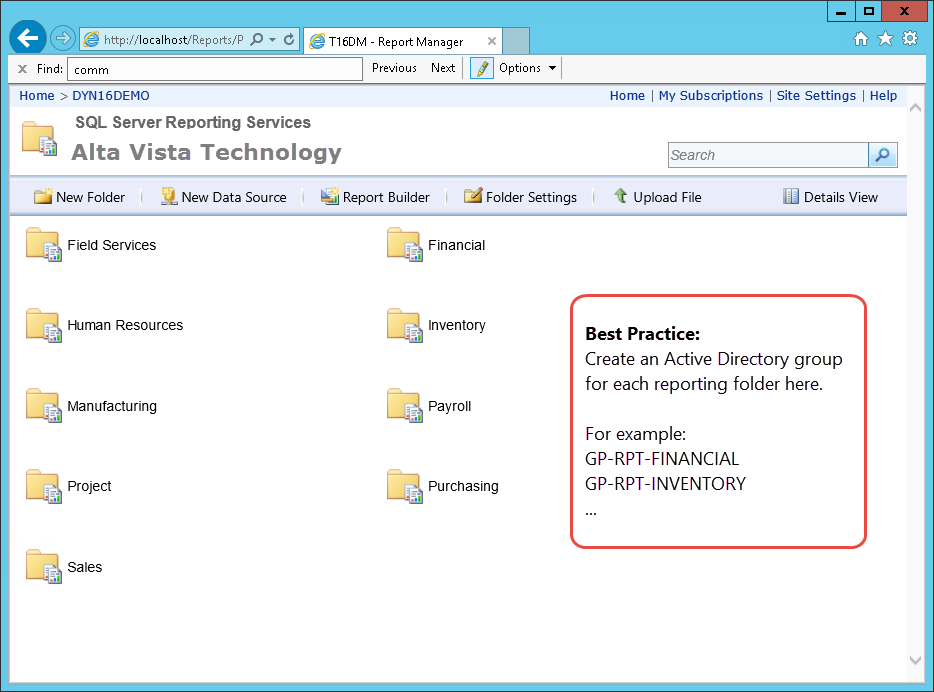This screenshot has width=934, height=692.
Task: Open the Inventory folder name link
Action: [x=457, y=325]
